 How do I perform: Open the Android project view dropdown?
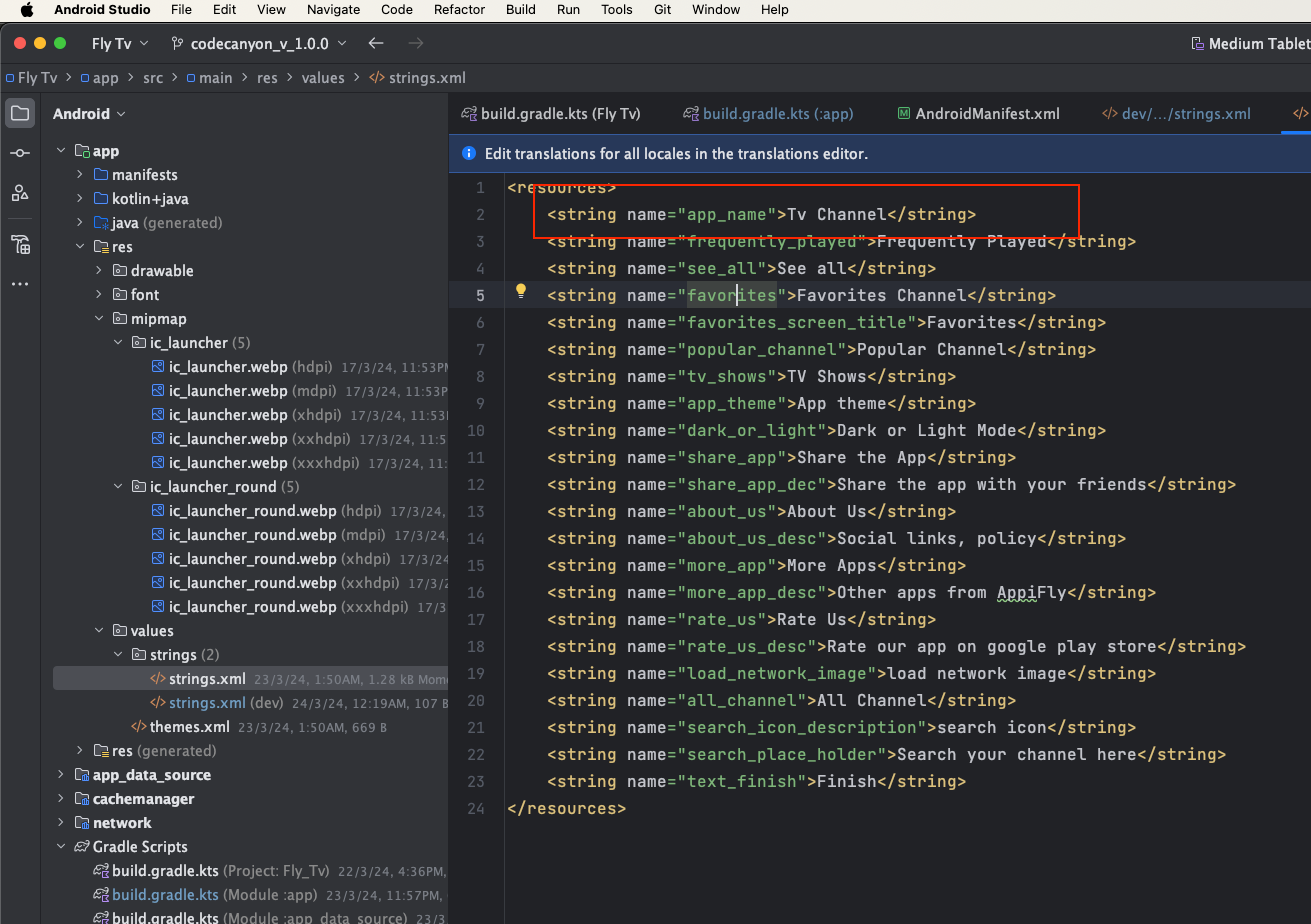(x=89, y=114)
